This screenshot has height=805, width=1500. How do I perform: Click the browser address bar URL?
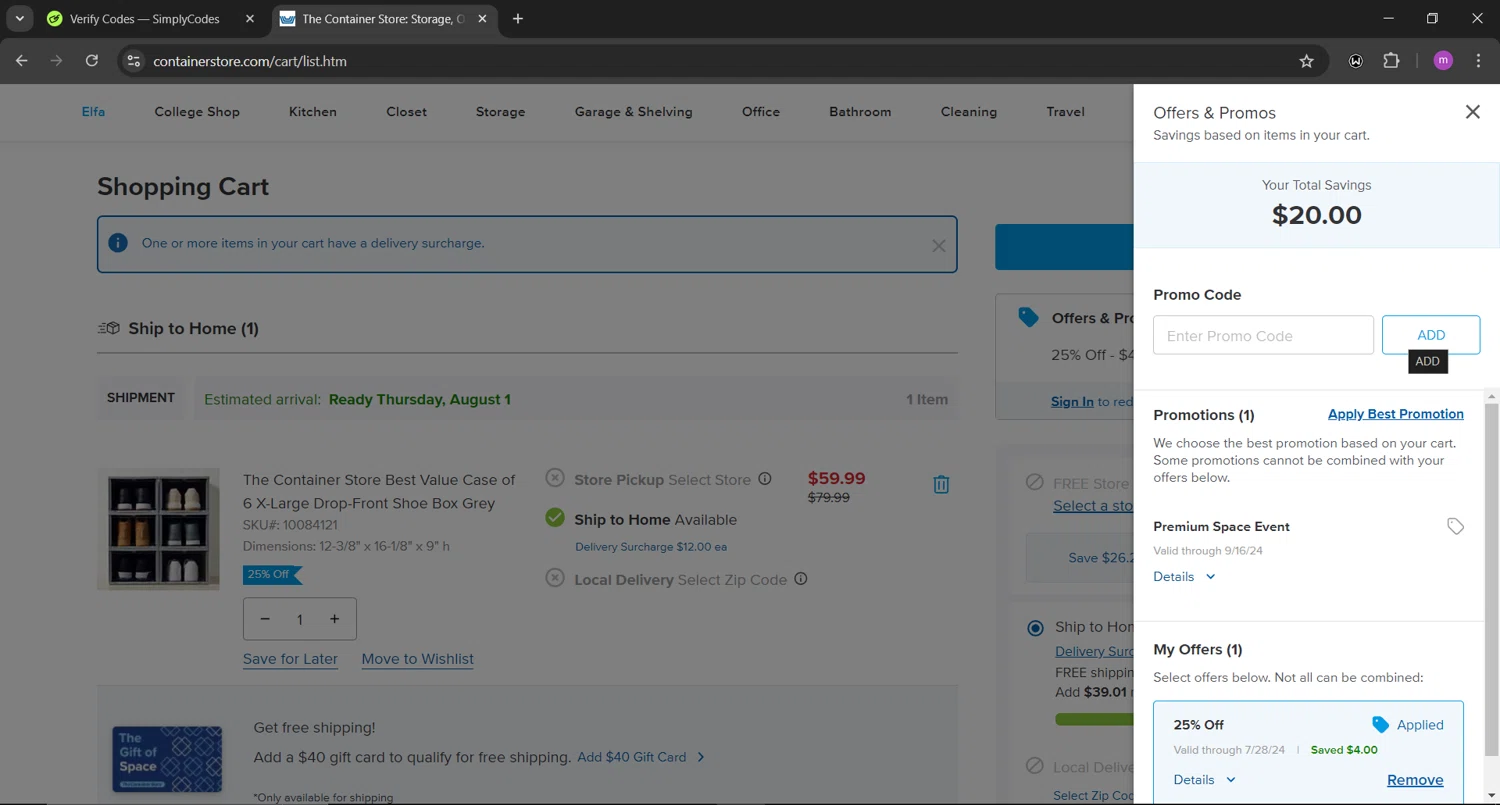[250, 61]
